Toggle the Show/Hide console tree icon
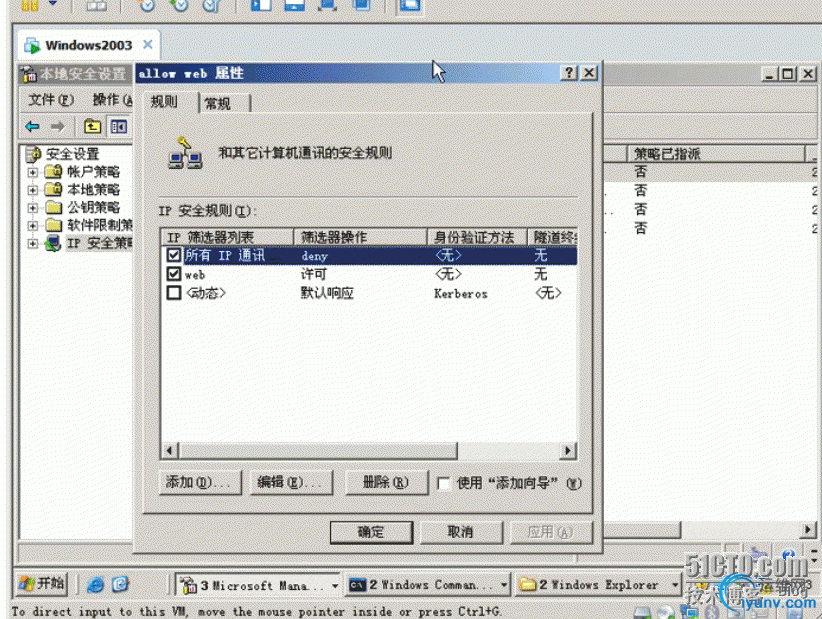This screenshot has width=822, height=619. coord(119,126)
